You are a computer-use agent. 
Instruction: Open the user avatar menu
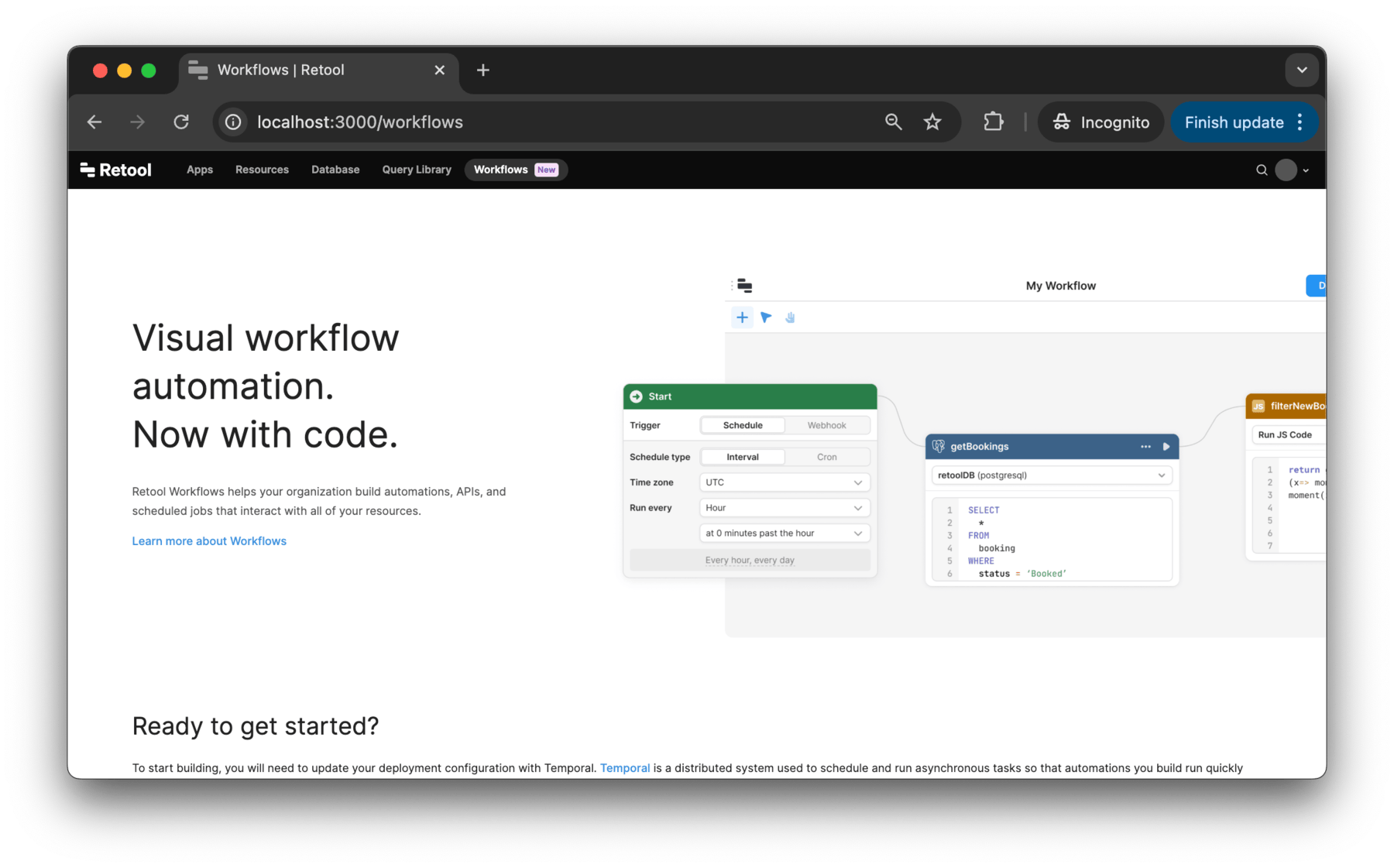(1286, 170)
